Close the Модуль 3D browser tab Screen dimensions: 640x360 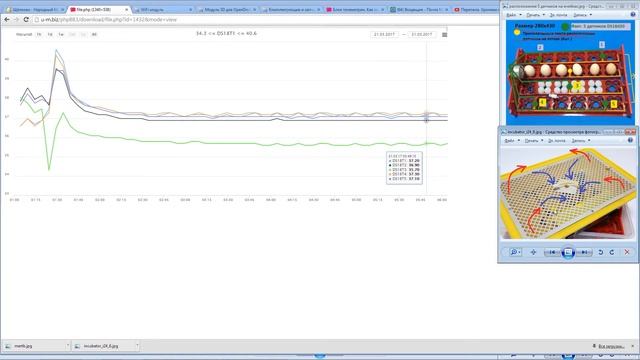(x=254, y=9)
